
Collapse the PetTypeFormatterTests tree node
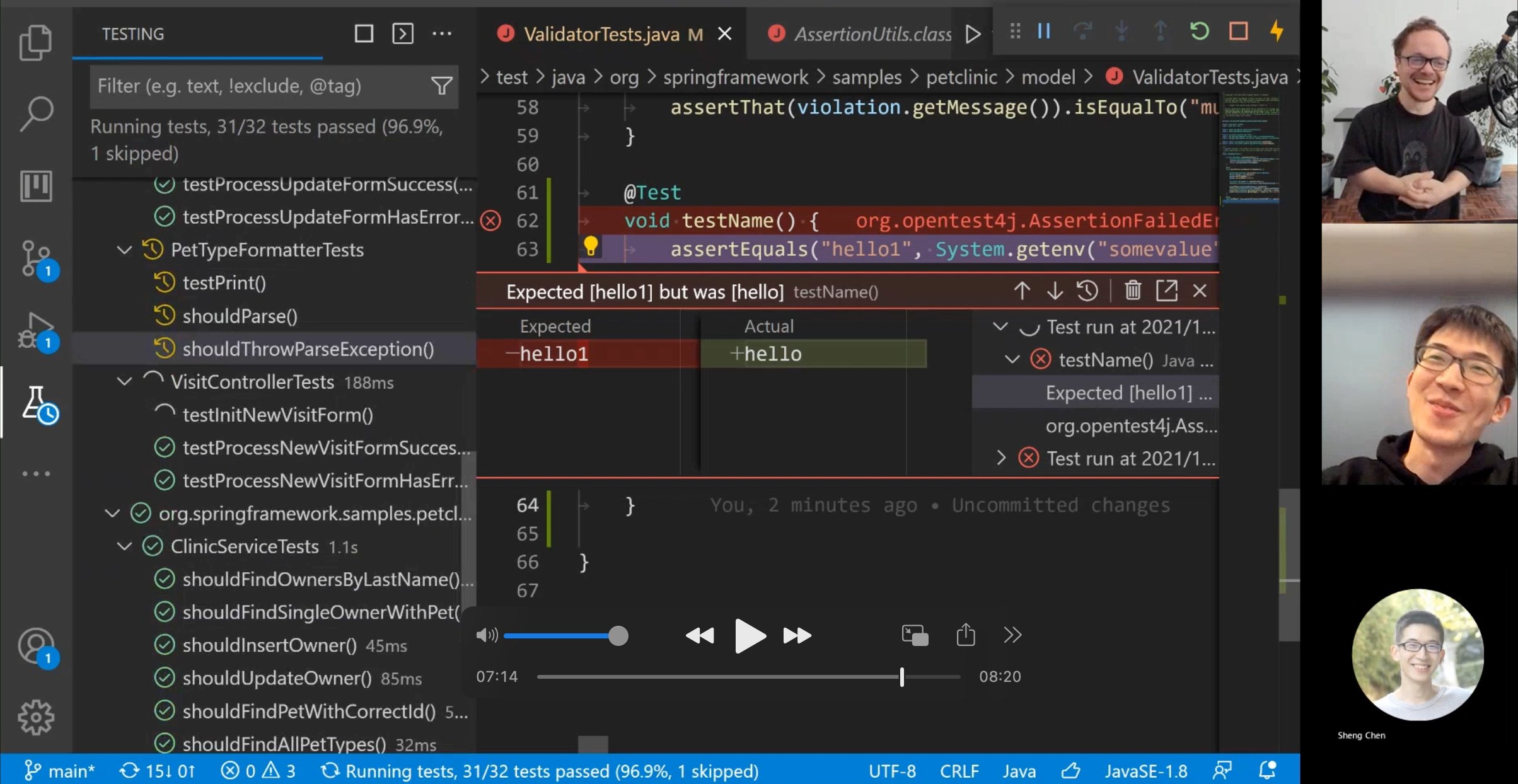pos(125,250)
